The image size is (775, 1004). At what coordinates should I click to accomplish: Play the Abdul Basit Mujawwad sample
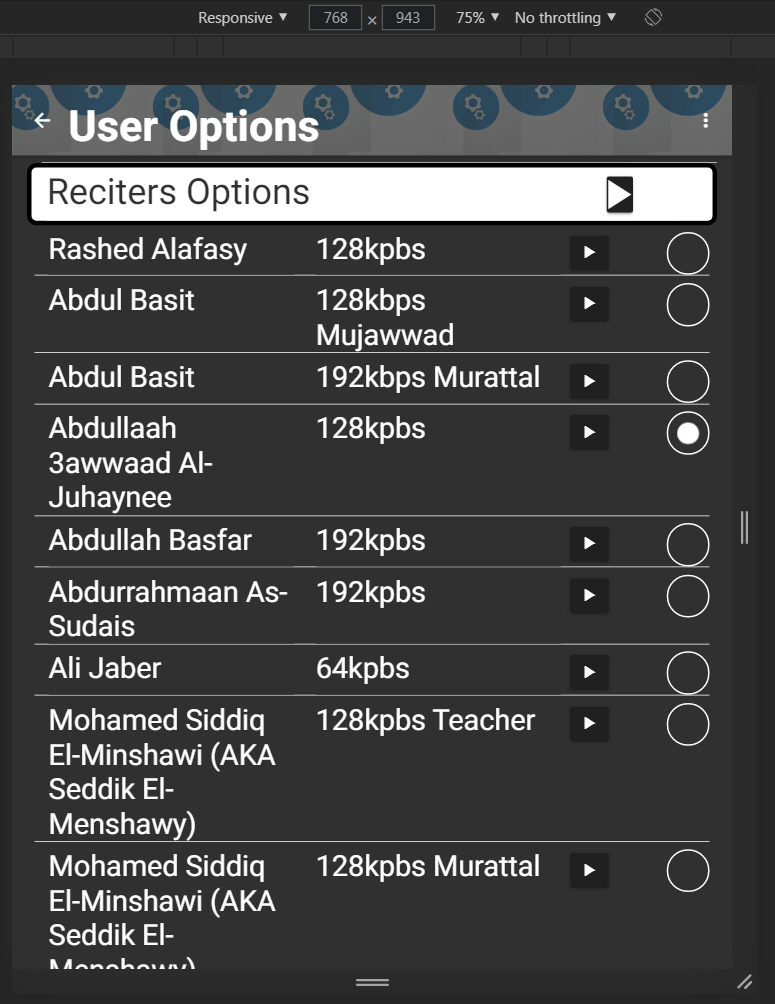click(x=589, y=304)
